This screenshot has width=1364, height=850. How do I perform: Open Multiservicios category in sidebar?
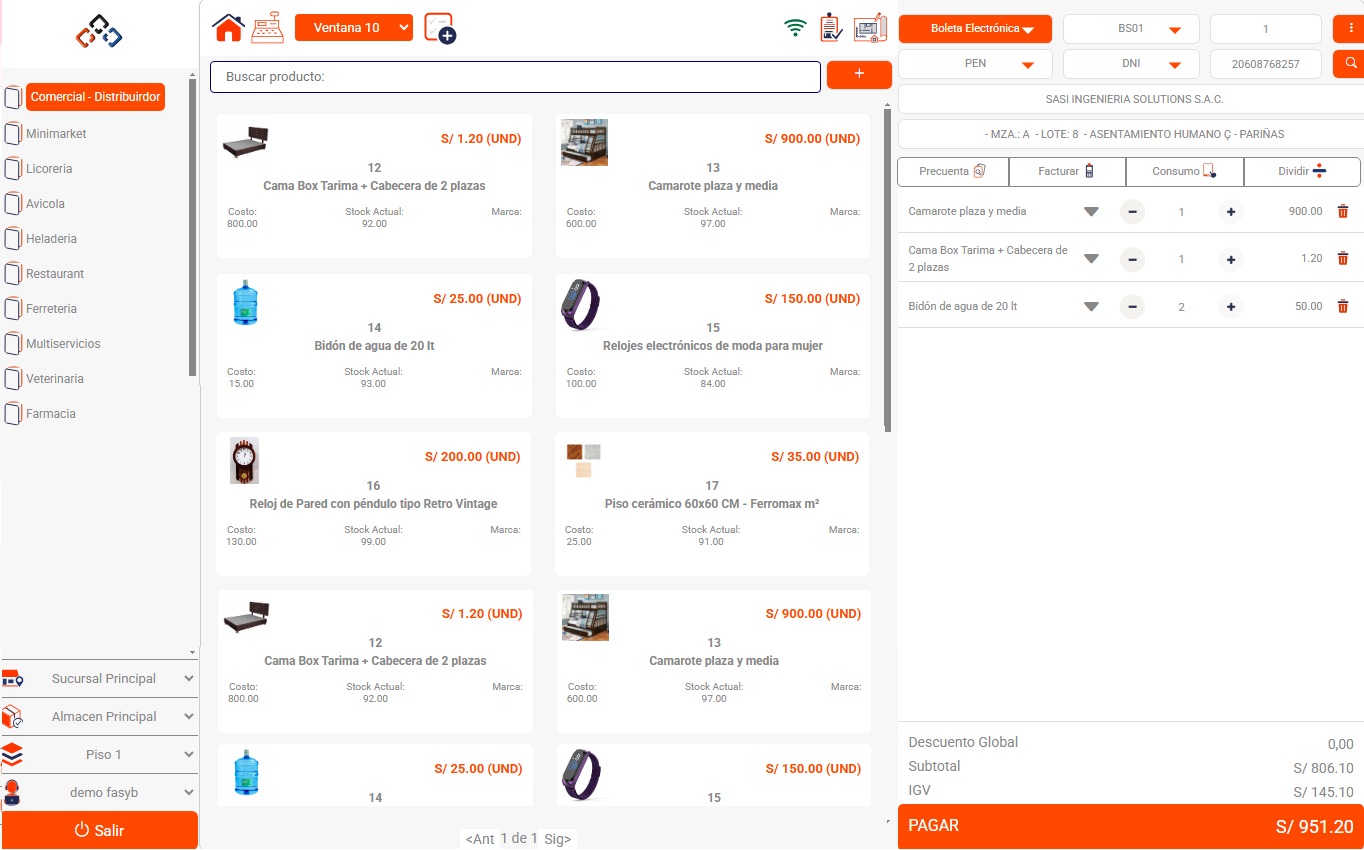(x=63, y=343)
